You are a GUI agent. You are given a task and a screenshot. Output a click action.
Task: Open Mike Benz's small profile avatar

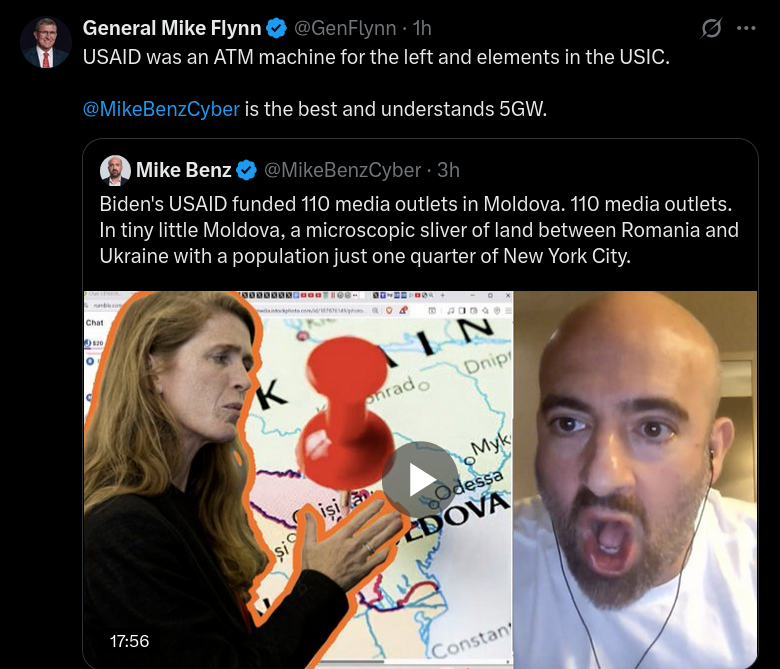[115, 171]
